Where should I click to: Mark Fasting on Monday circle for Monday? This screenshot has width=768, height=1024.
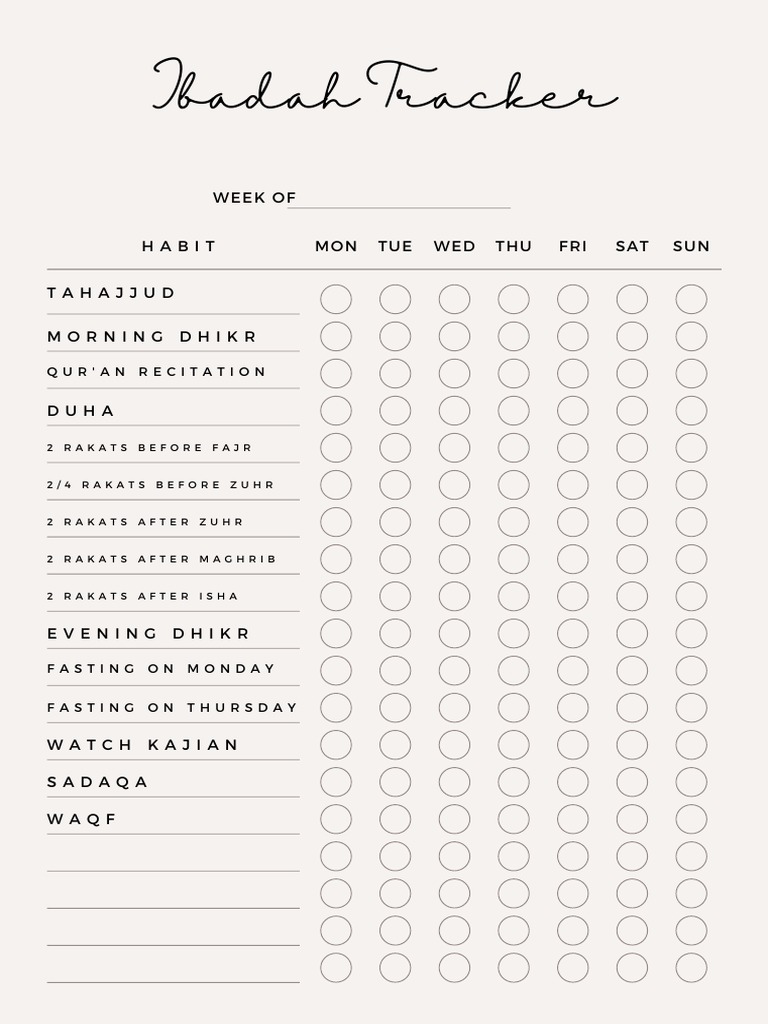[336, 670]
